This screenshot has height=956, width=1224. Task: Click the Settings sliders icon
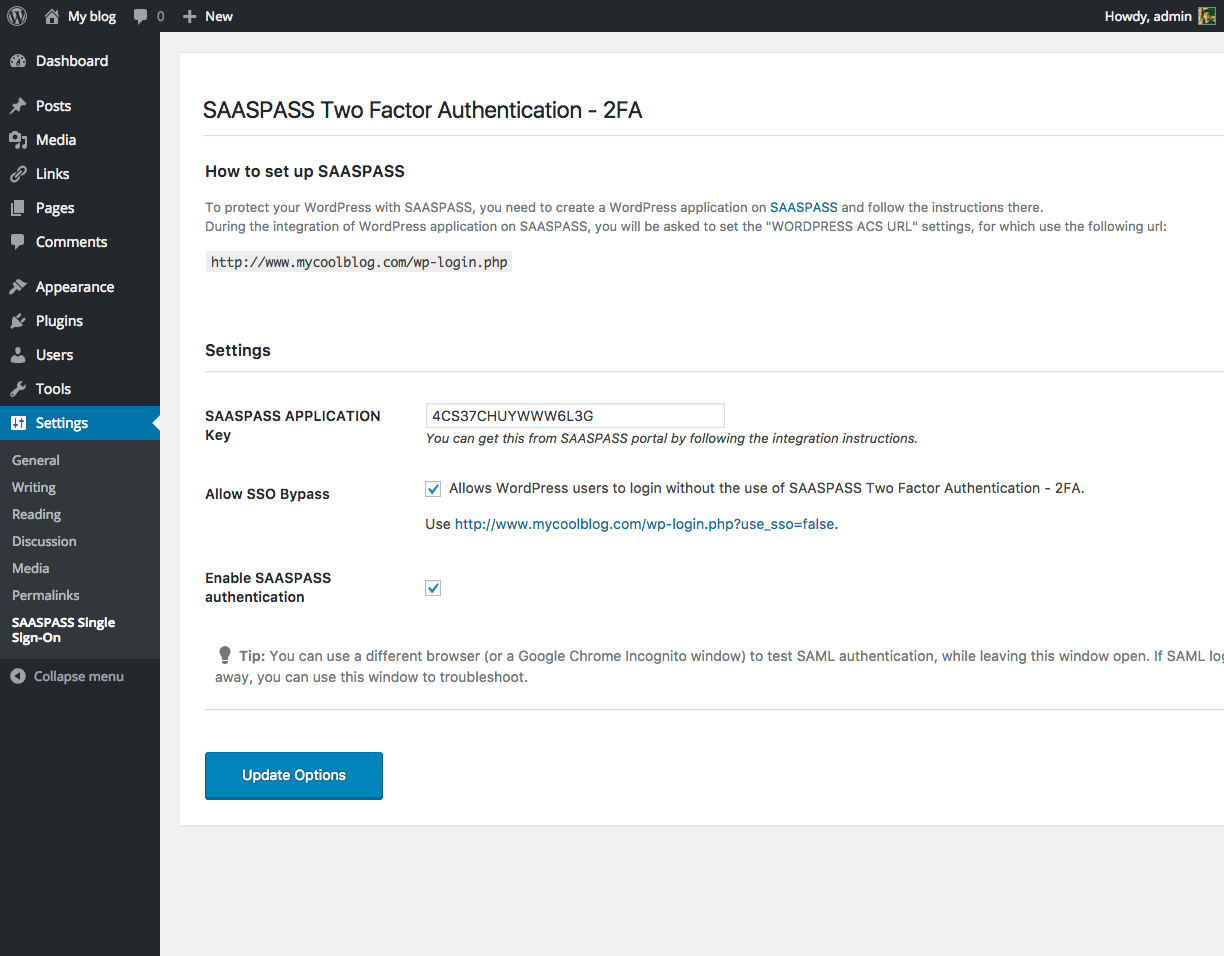coord(18,423)
